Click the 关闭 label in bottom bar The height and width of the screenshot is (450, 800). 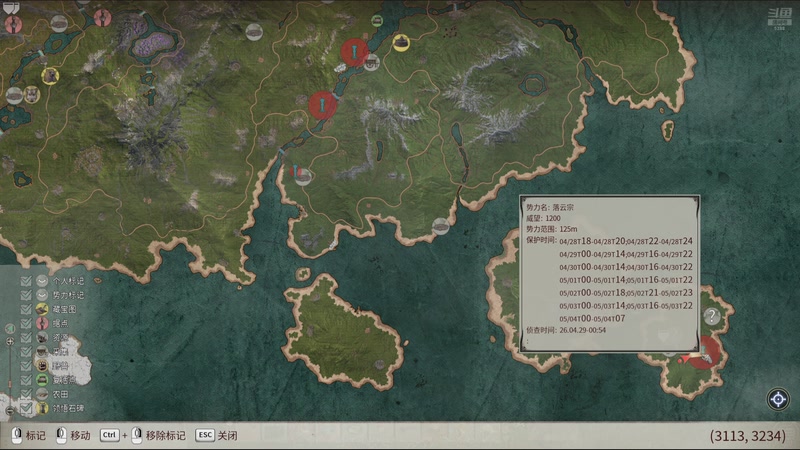coord(228,436)
